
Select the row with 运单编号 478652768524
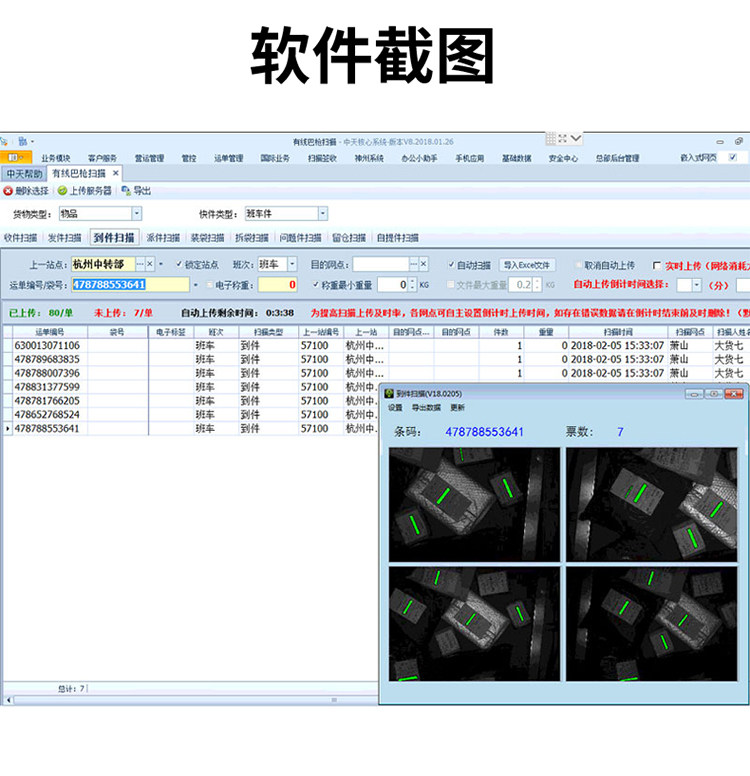tap(191, 415)
